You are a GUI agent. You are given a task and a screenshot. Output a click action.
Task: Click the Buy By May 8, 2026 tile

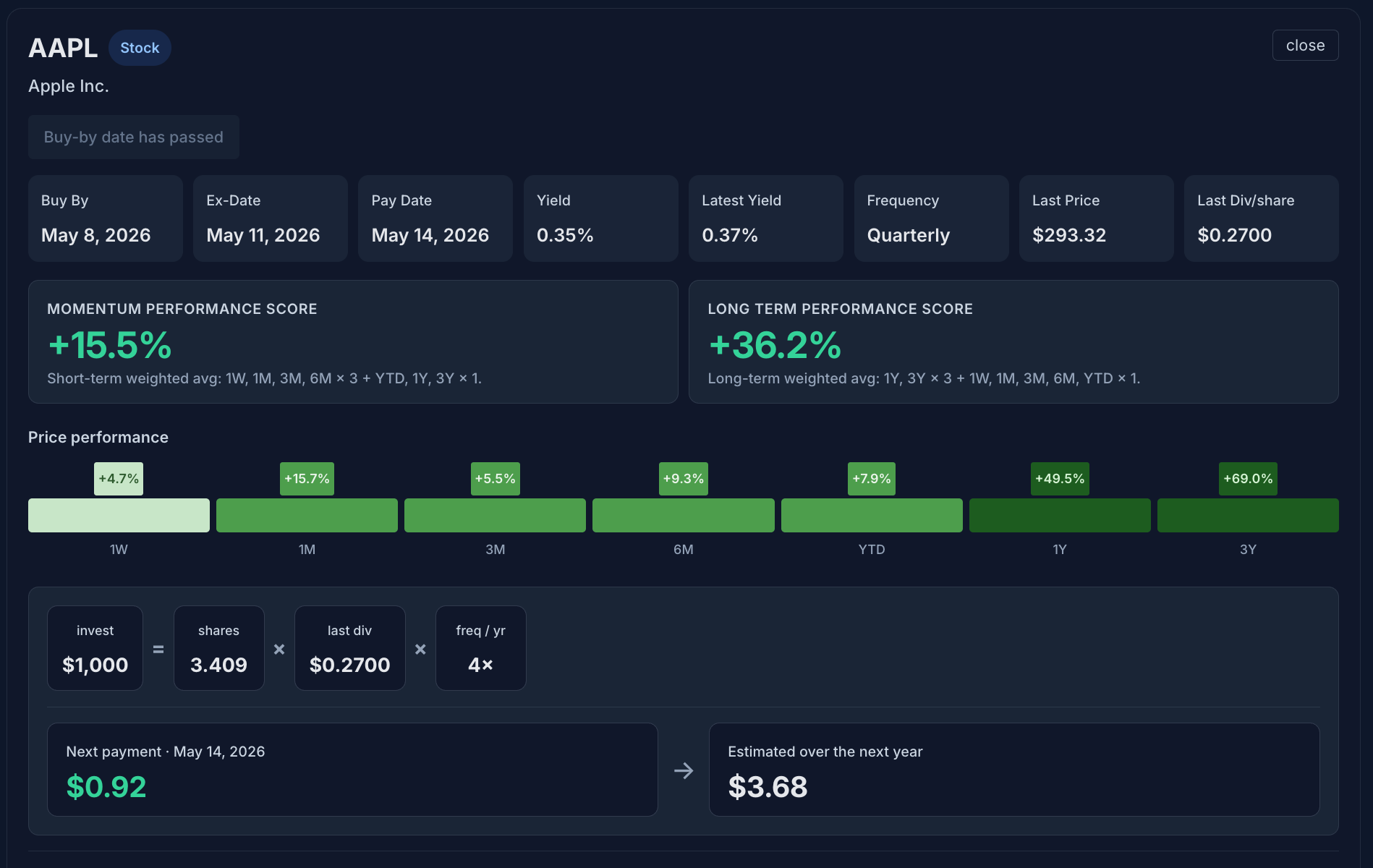pyautogui.click(x=106, y=218)
